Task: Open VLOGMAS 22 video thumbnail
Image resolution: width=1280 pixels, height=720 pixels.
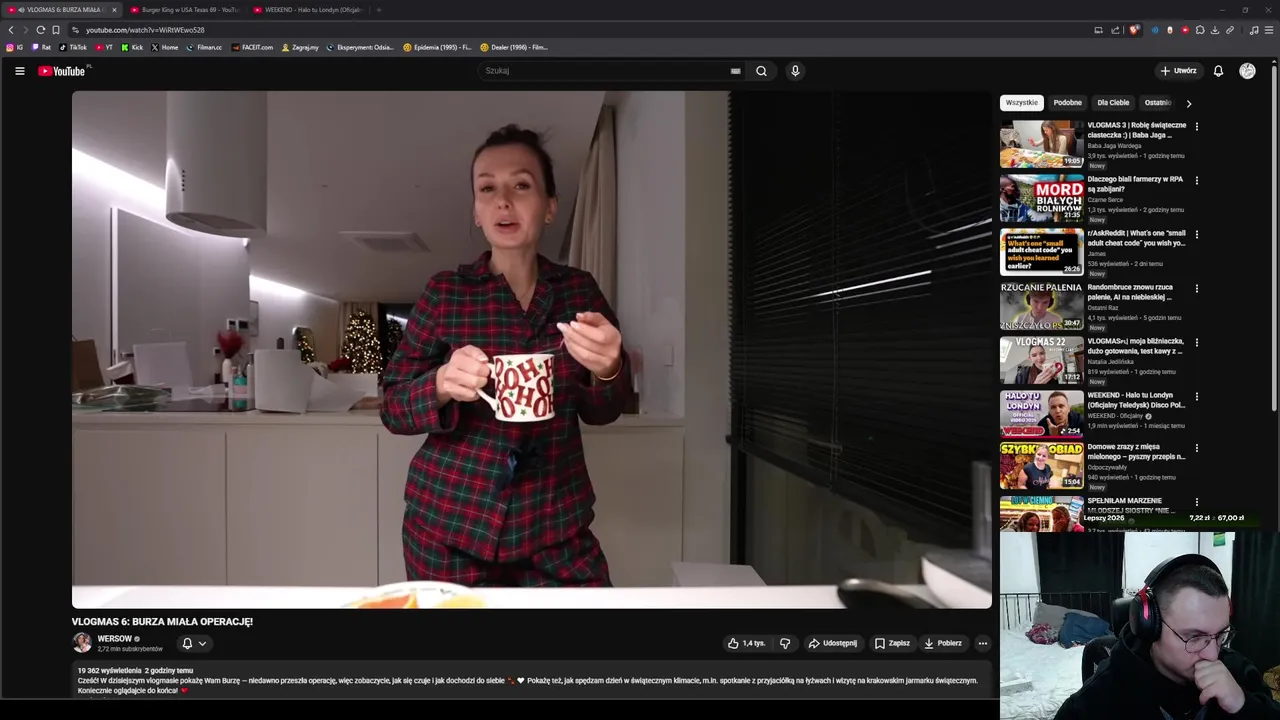Action: (x=1041, y=360)
